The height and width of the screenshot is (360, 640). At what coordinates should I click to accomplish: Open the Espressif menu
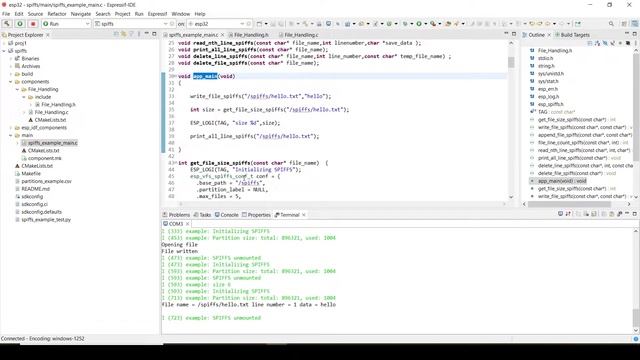157,14
